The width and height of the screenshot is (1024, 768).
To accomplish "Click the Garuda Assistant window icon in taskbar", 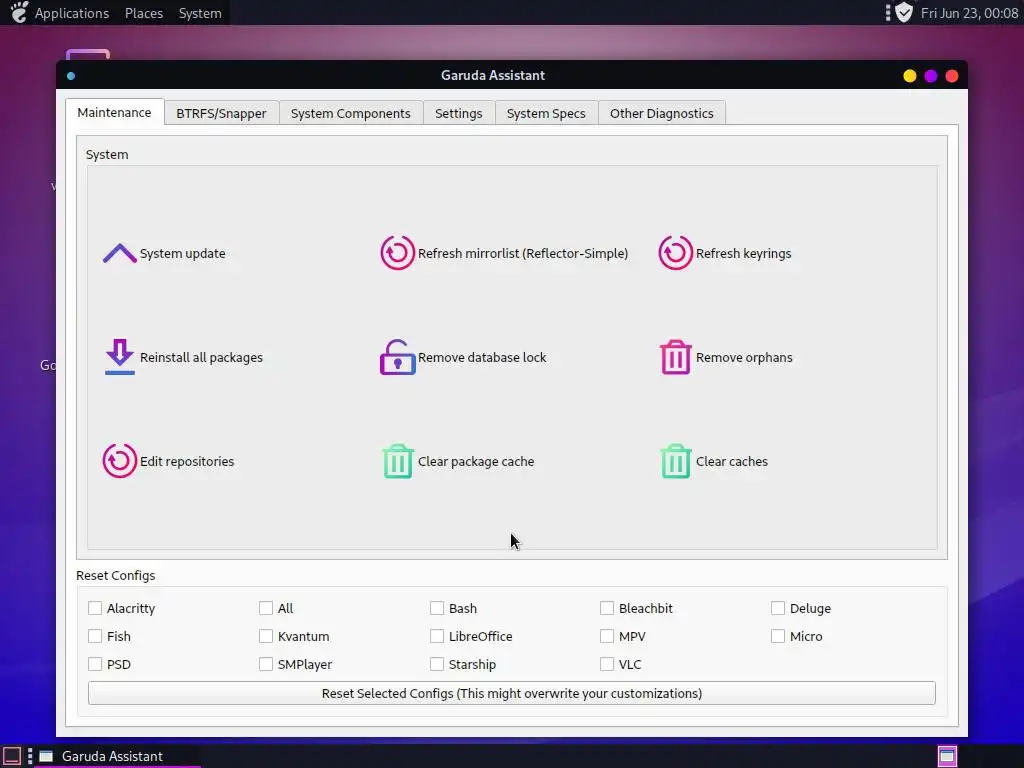I will (46, 756).
